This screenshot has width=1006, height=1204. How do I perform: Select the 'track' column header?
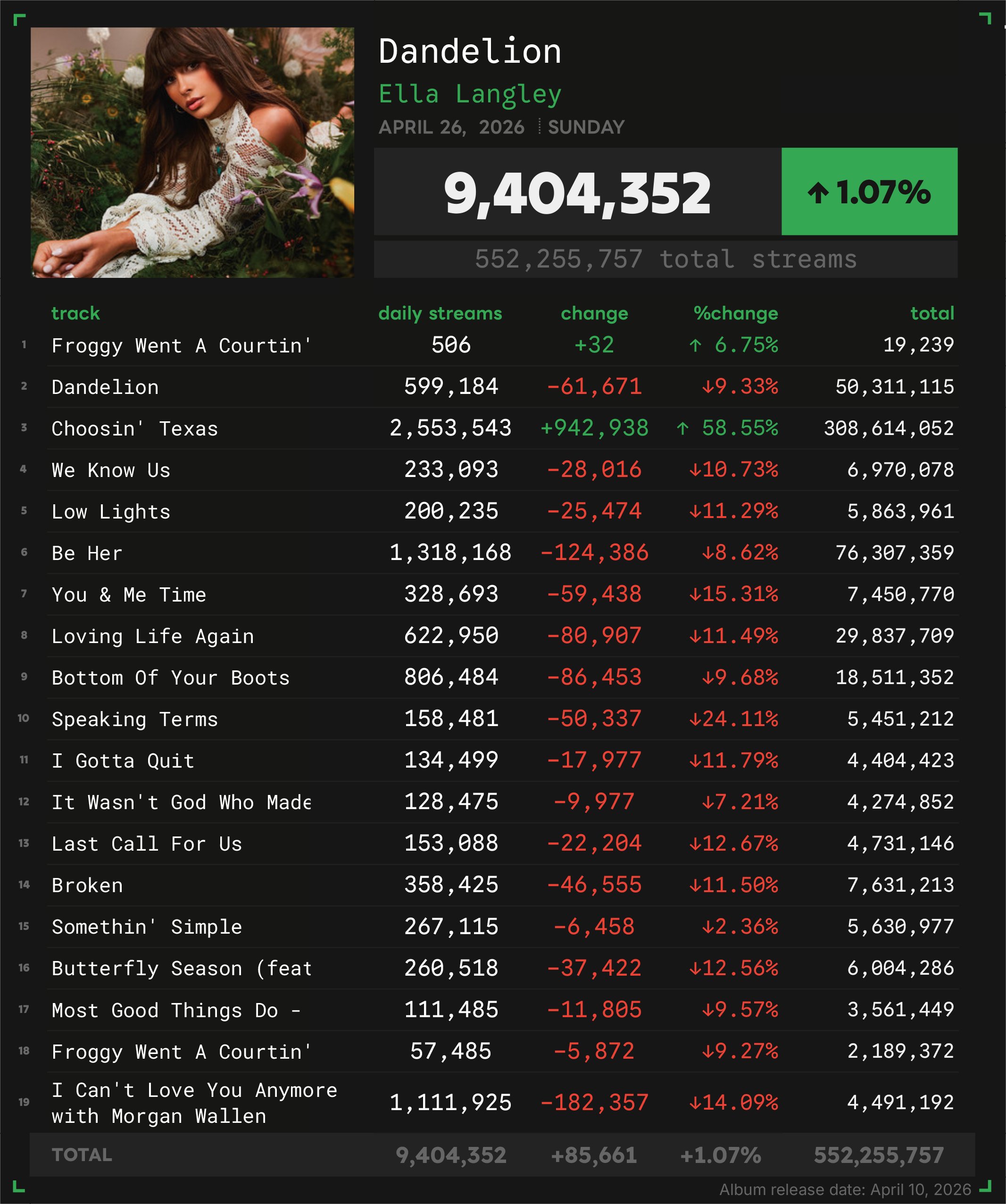75,313
